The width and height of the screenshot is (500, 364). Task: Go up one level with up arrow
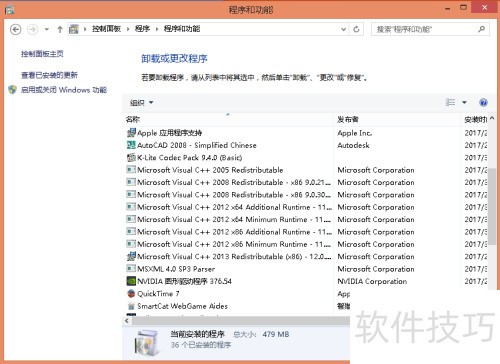point(60,29)
